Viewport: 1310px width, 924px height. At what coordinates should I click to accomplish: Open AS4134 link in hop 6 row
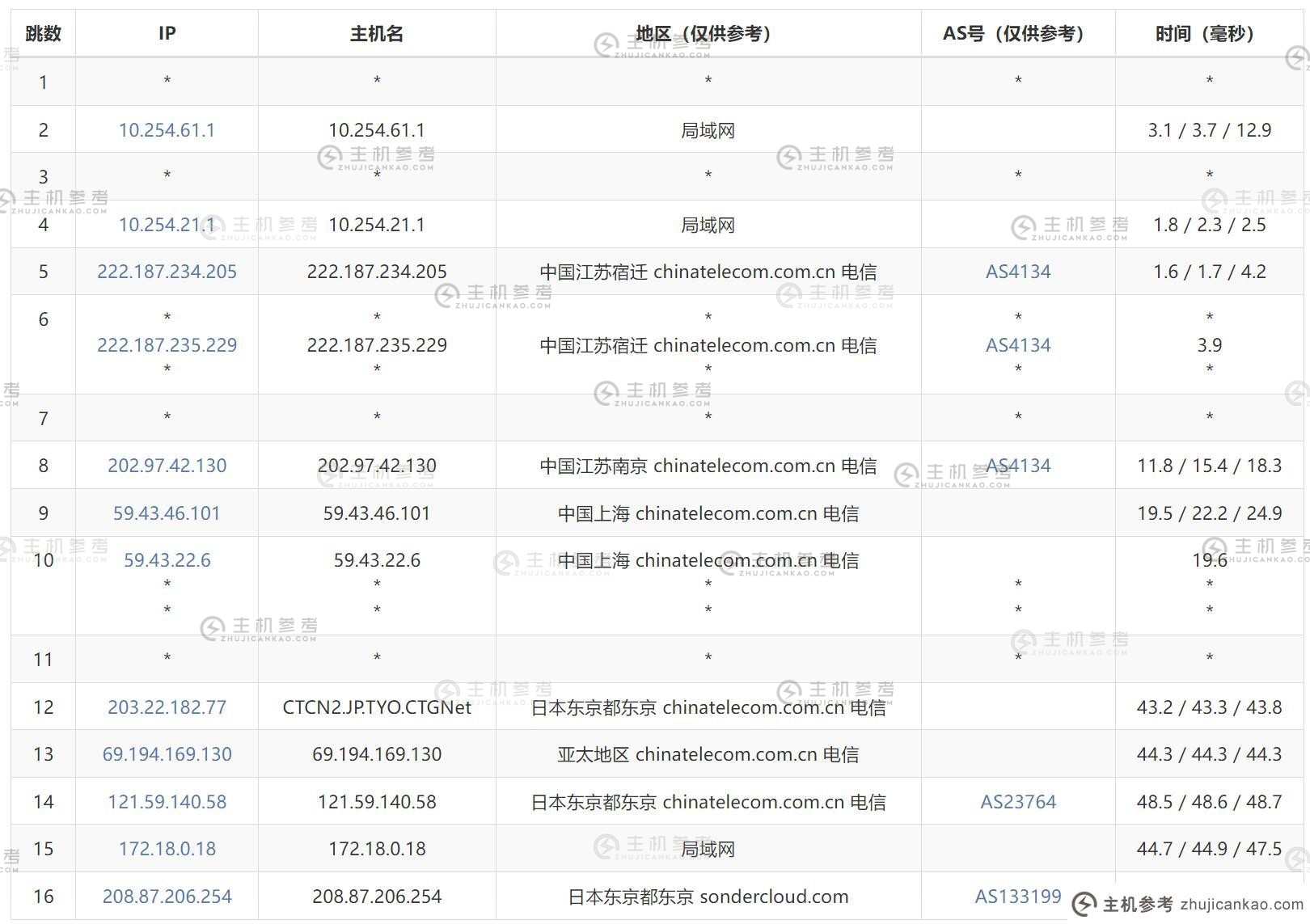point(1018,345)
